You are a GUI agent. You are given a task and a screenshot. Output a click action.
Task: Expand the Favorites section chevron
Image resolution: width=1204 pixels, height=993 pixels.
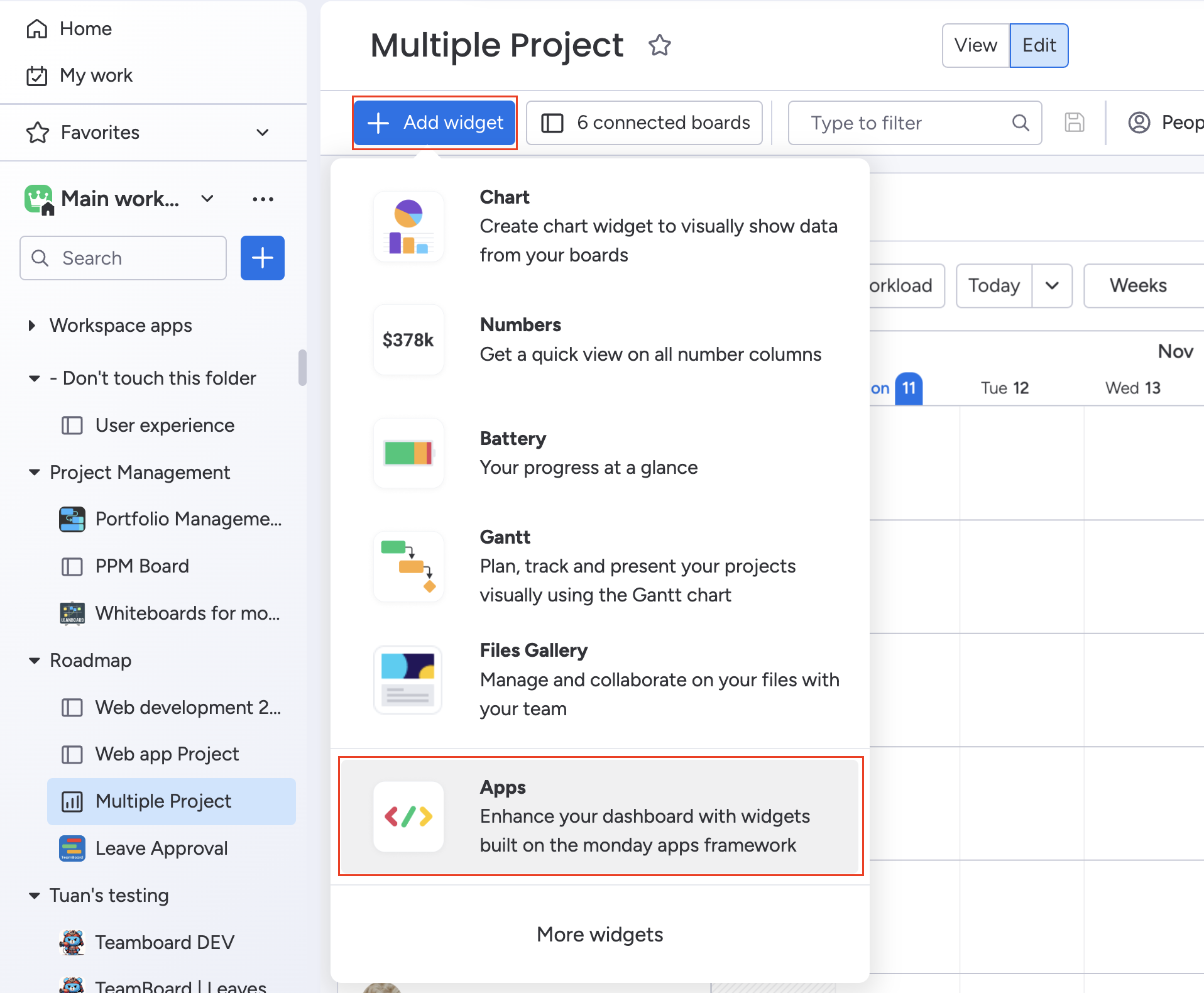pos(263,133)
